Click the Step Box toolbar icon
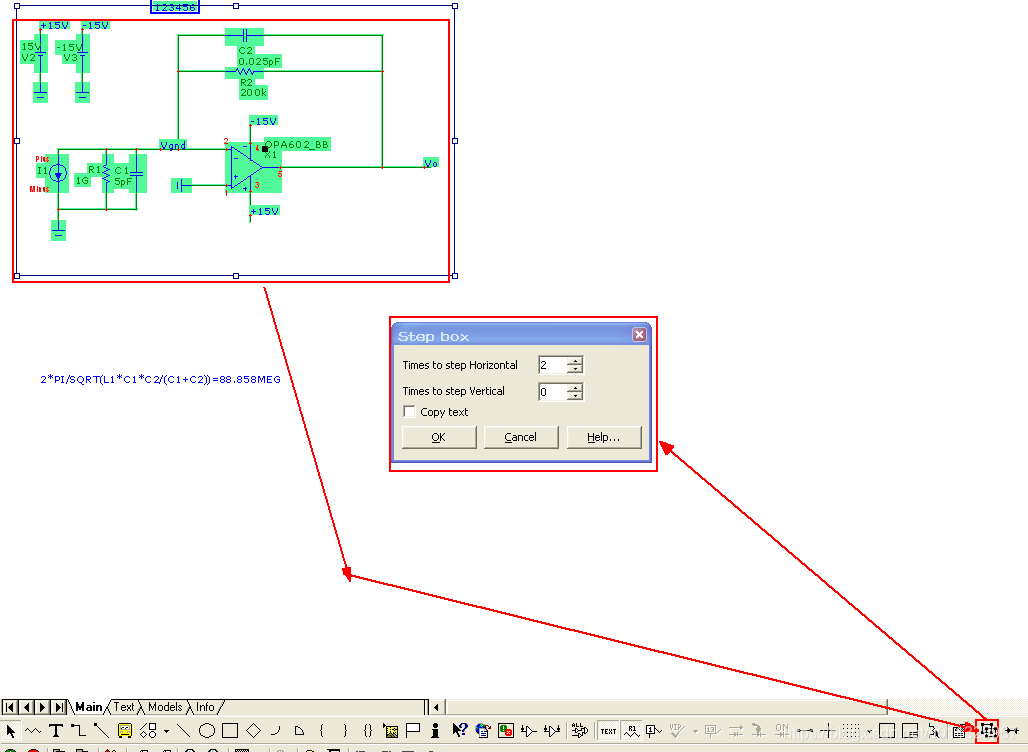 [987, 730]
